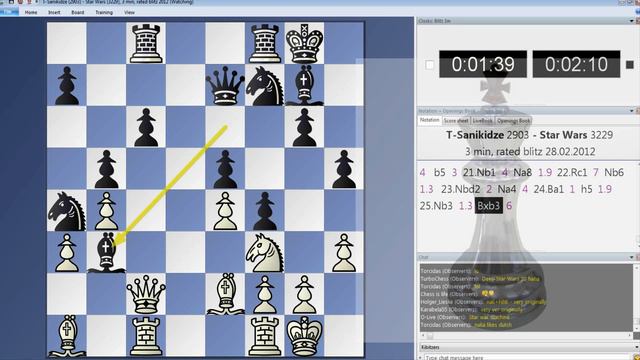Click the black king on g8
The image size is (640, 360).
[x=304, y=43]
